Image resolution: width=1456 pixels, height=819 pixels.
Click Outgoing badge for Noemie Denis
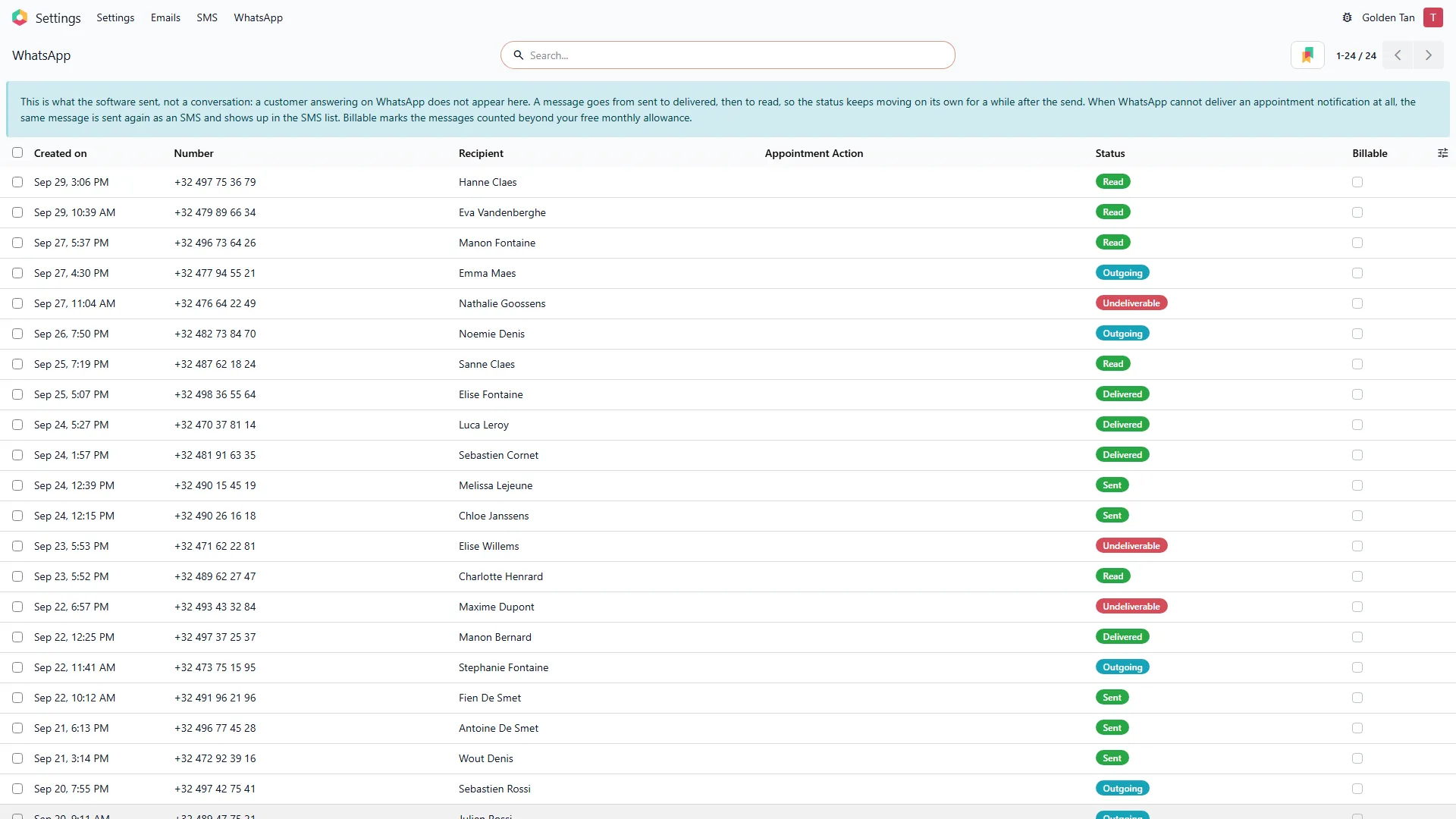(1122, 334)
